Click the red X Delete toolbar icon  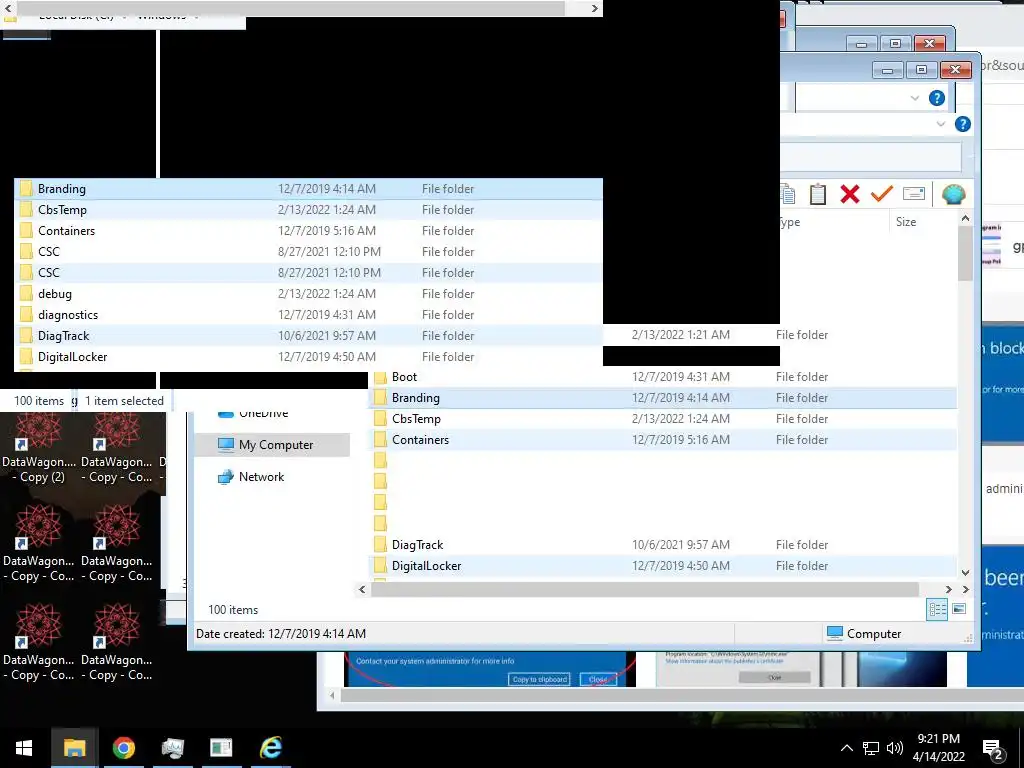[850, 194]
